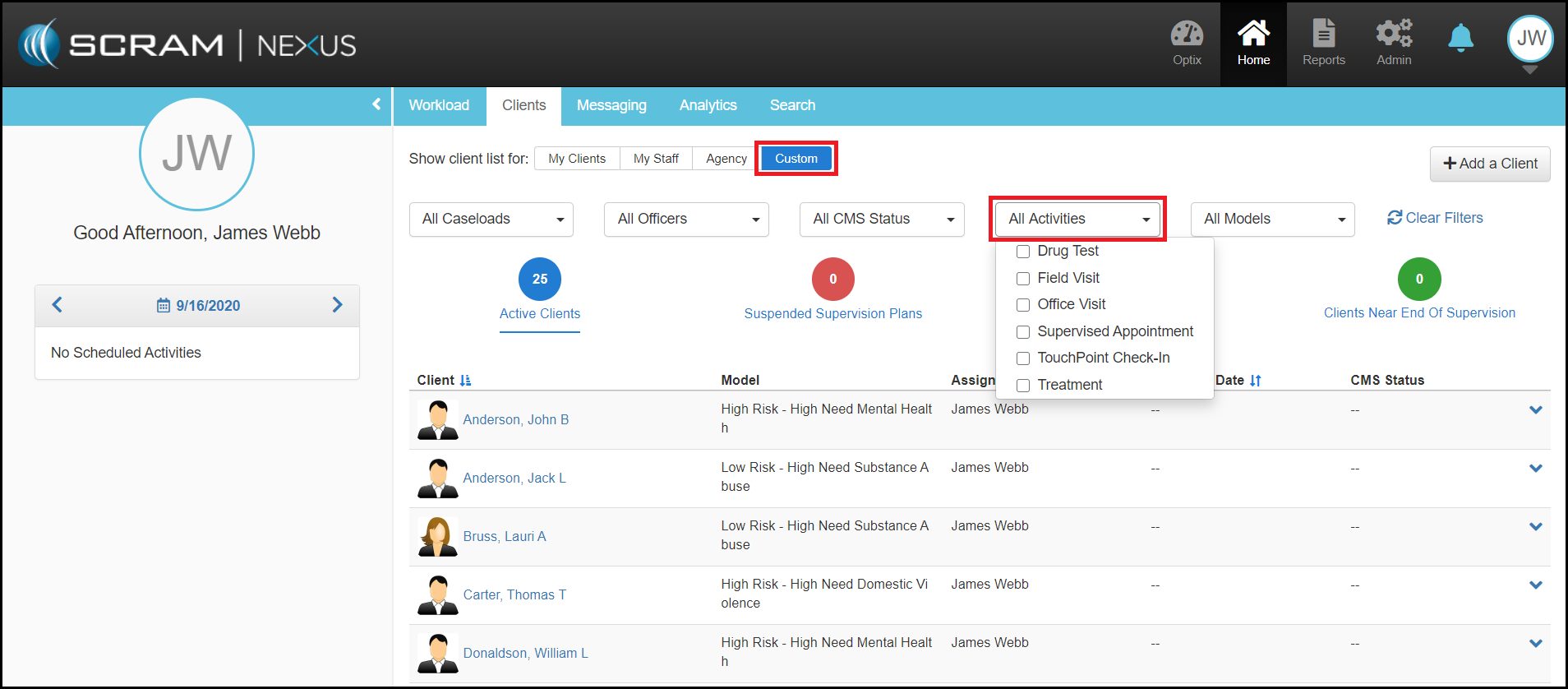This screenshot has height=689, width=1568.
Task: Open the All Caseloads dropdown
Action: pyautogui.click(x=491, y=220)
